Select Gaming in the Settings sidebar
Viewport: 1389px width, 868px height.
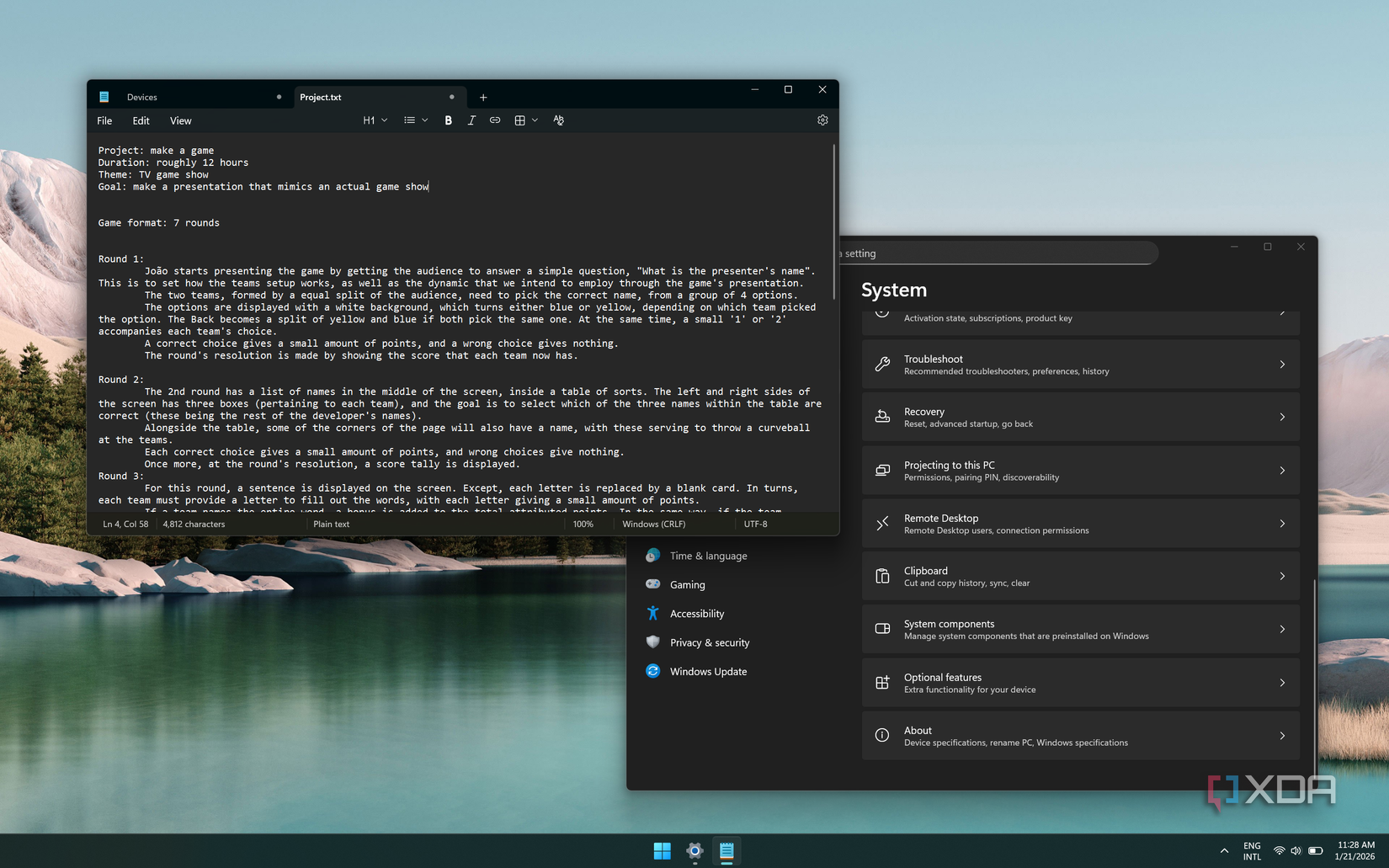pos(687,584)
